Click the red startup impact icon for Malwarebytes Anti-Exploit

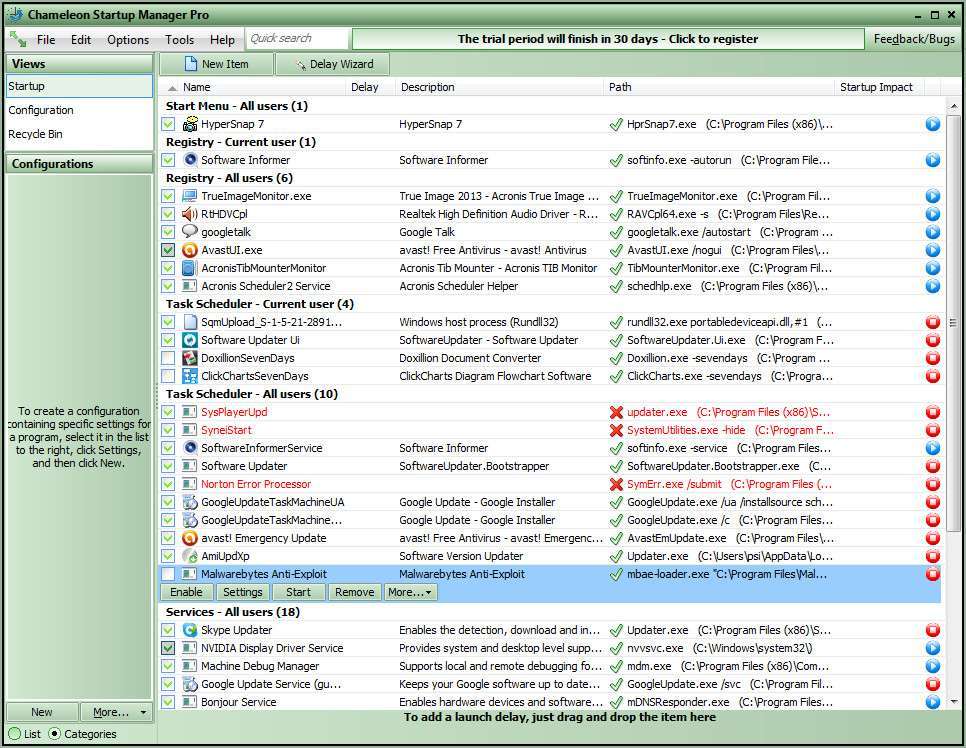coord(933,574)
